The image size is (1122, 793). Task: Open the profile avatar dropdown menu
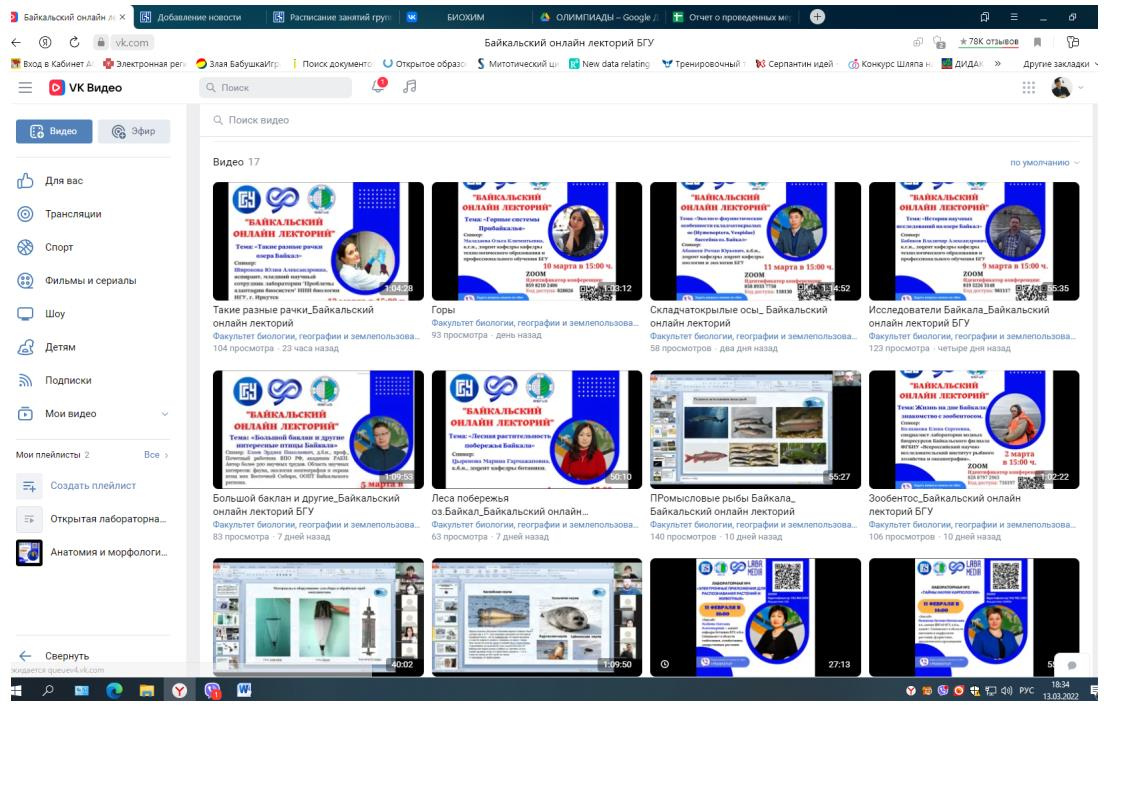pos(1066,88)
